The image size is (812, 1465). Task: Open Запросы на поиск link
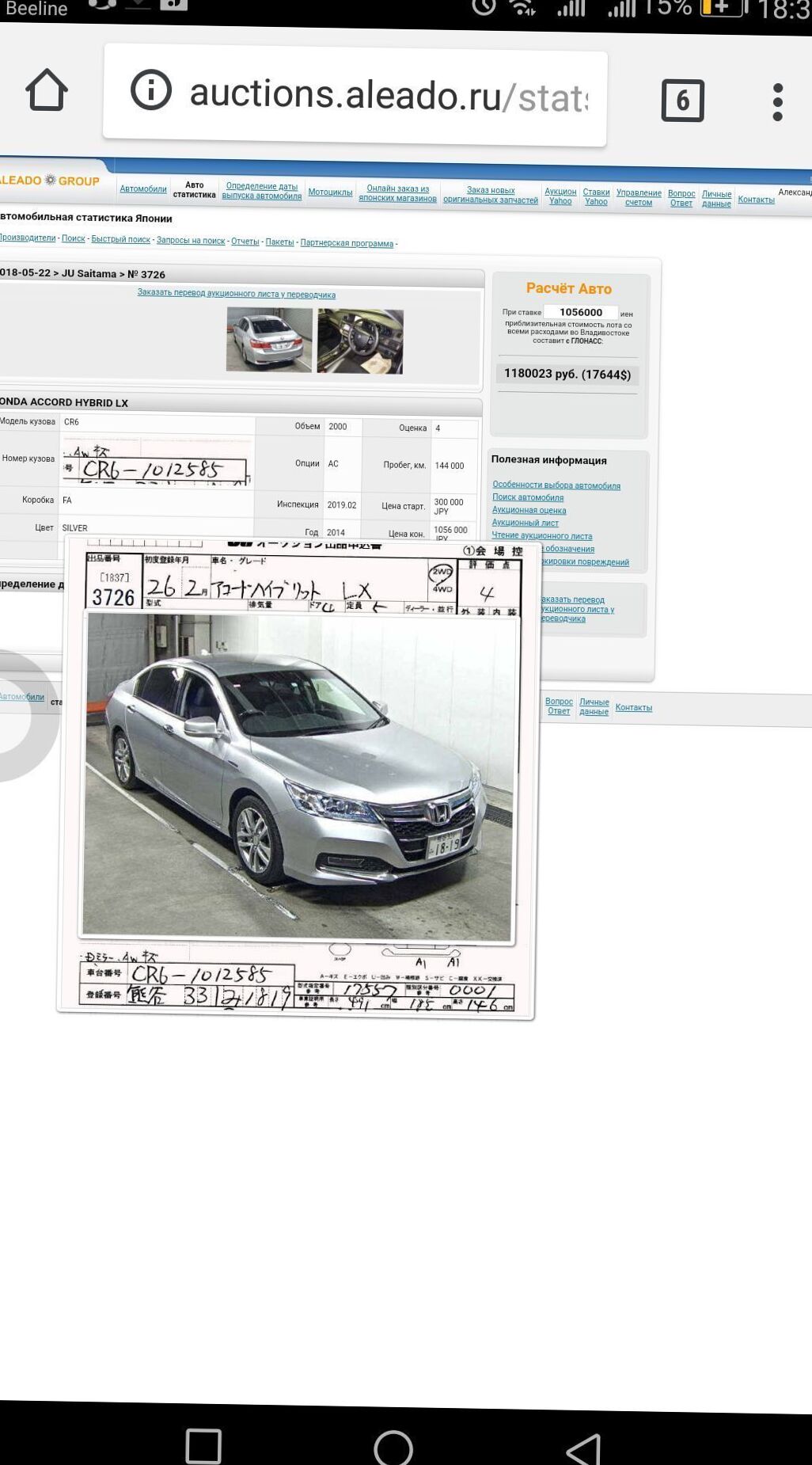(x=191, y=240)
